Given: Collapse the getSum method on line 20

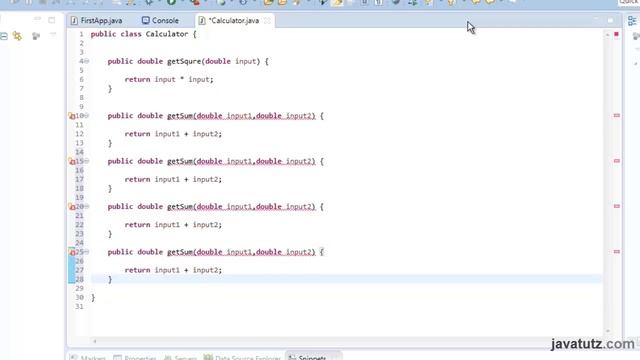Looking at the screenshot, I should [87, 206].
